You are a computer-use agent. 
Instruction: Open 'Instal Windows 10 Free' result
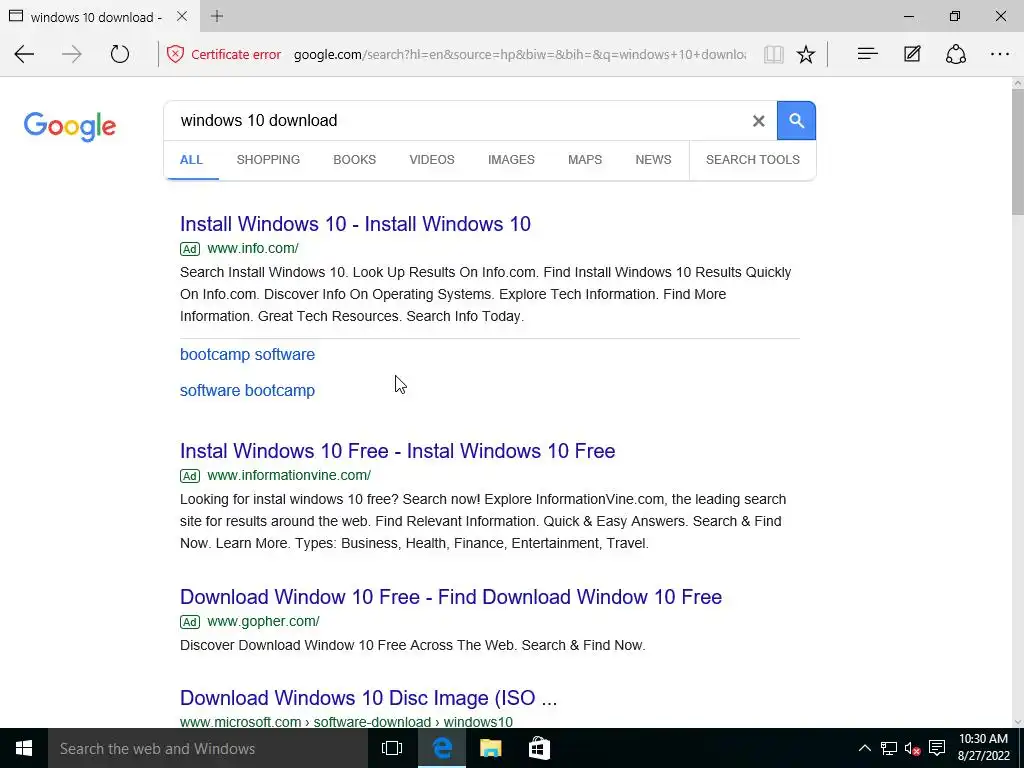click(398, 451)
